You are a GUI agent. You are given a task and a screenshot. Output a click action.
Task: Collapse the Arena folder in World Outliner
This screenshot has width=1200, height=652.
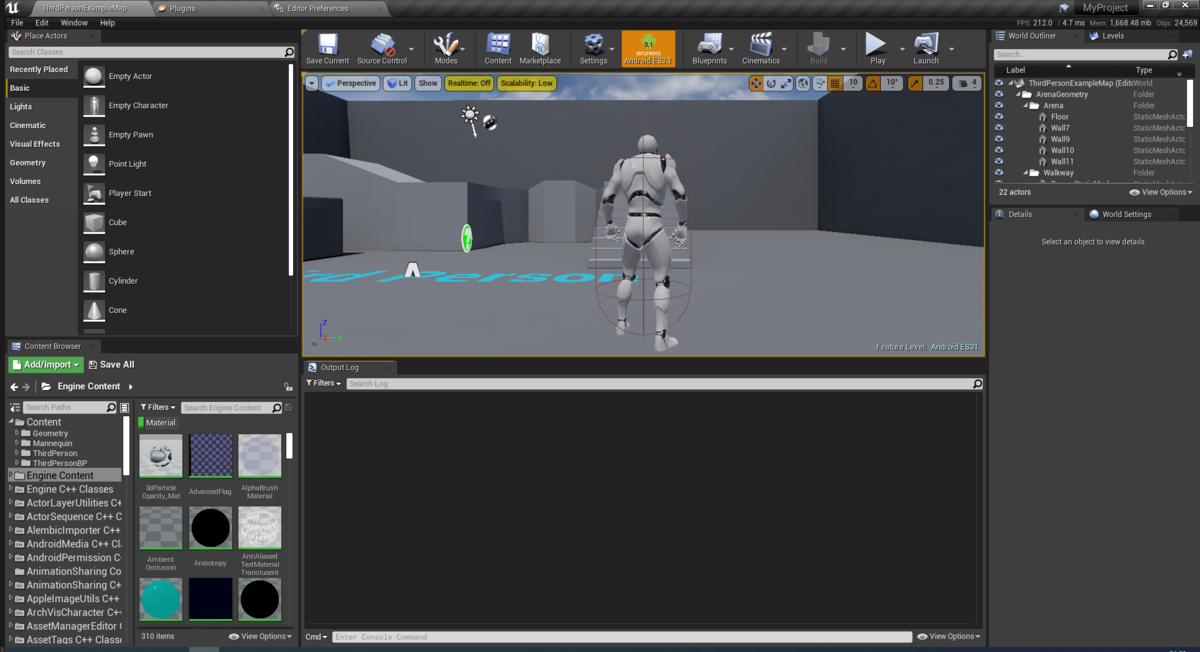pyautogui.click(x=1026, y=106)
